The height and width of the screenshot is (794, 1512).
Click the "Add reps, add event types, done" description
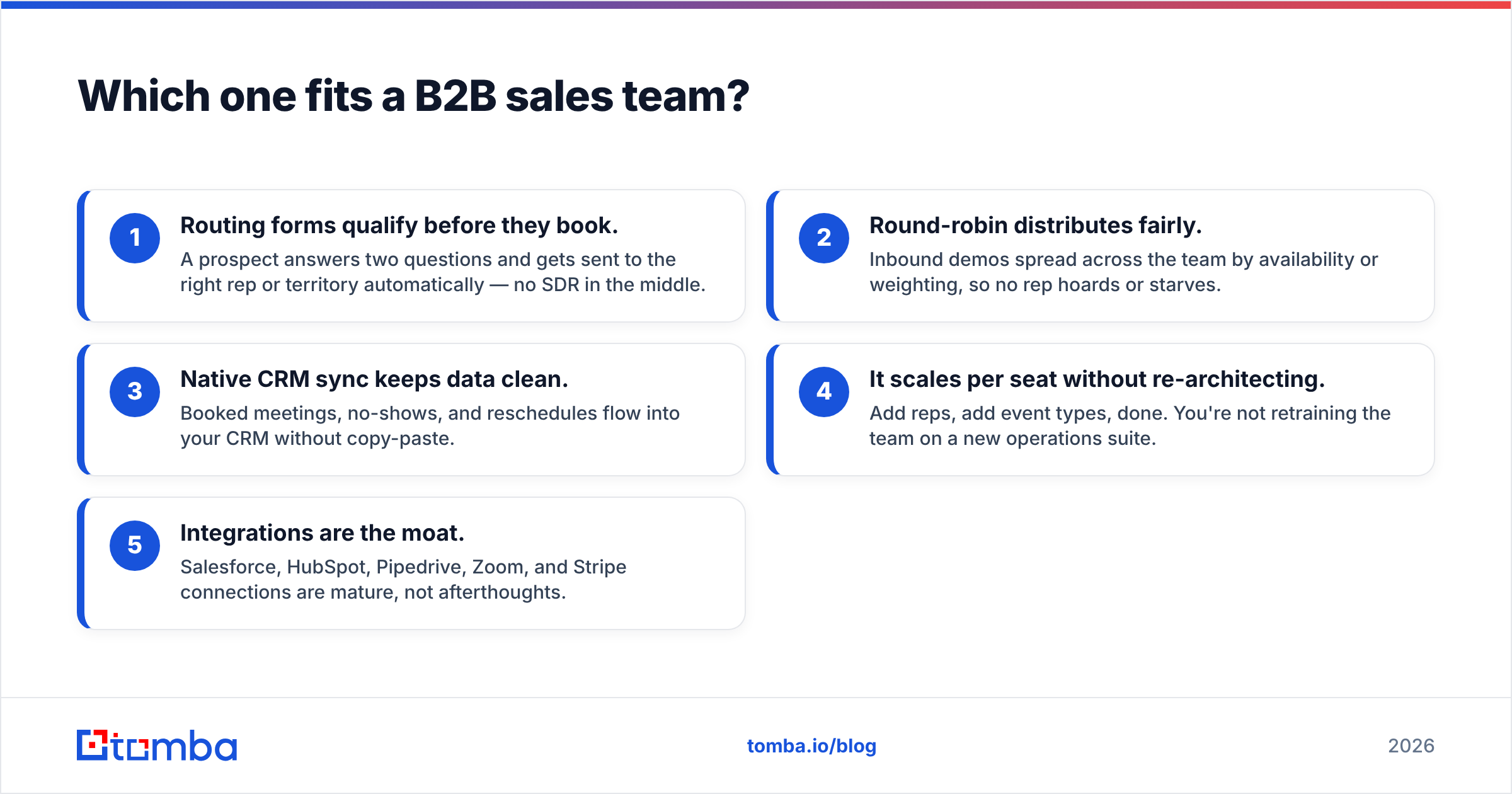(x=1130, y=426)
